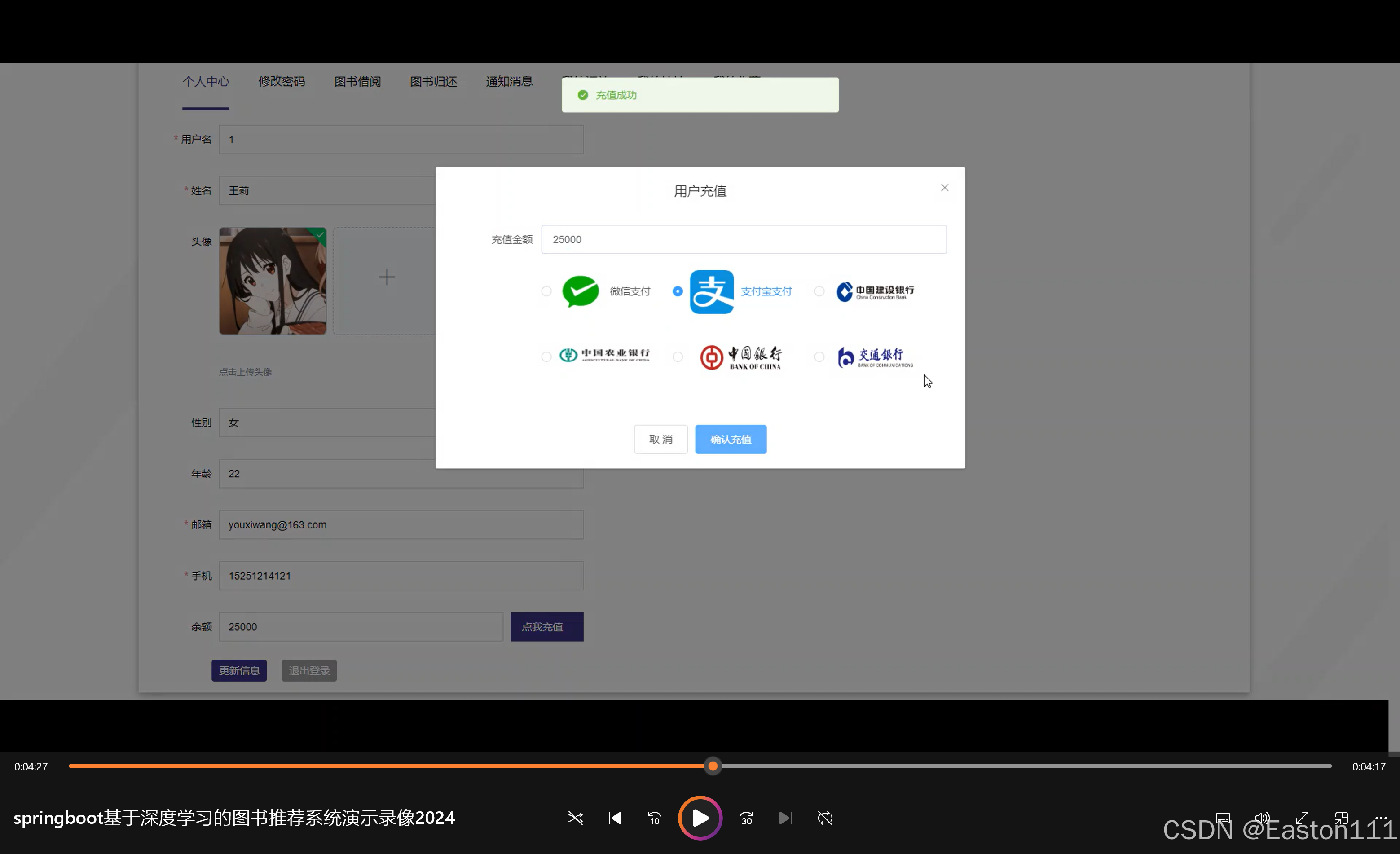Switch to the 个人中心 tab
The height and width of the screenshot is (854, 1400).
(206, 82)
